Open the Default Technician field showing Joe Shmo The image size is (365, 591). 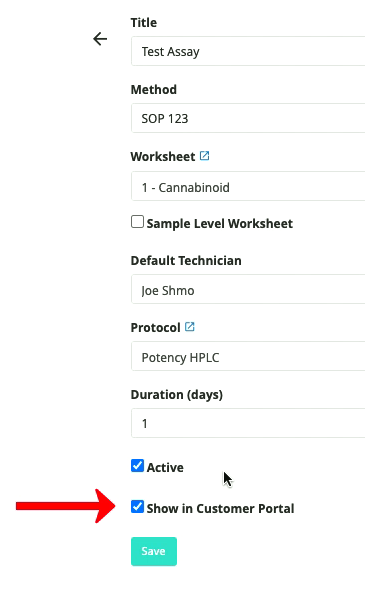[248, 289]
